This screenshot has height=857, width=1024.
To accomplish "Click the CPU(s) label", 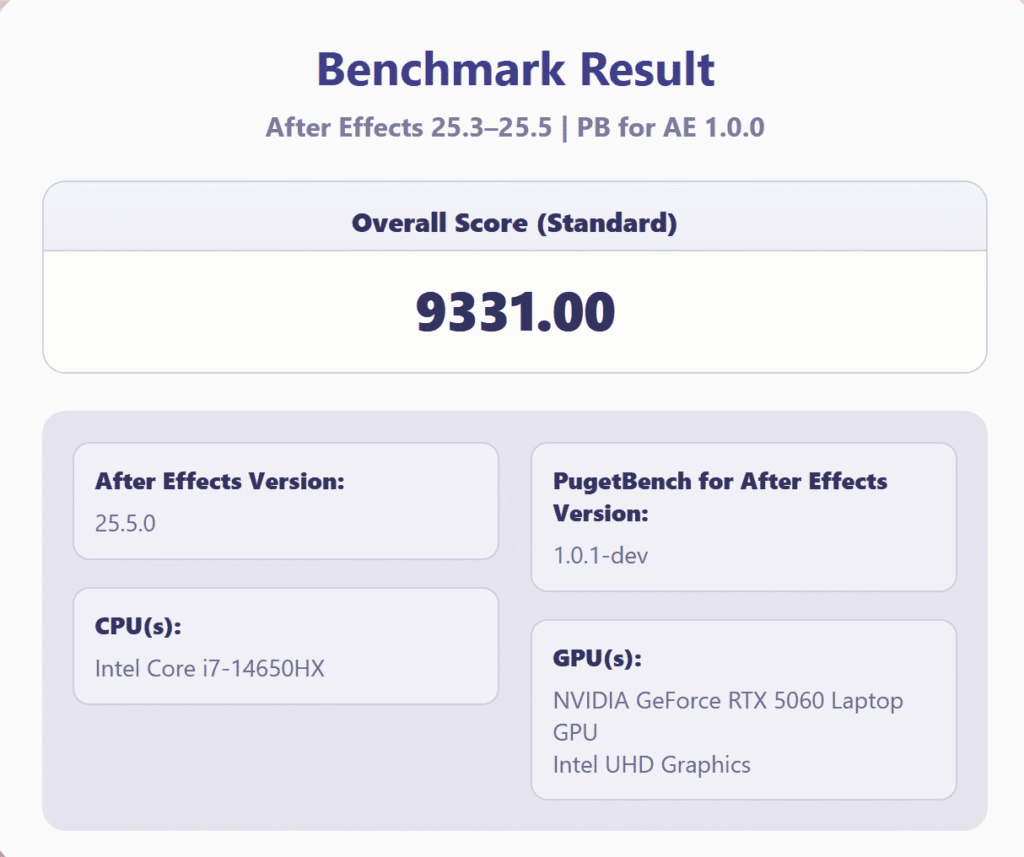I will tap(138, 626).
